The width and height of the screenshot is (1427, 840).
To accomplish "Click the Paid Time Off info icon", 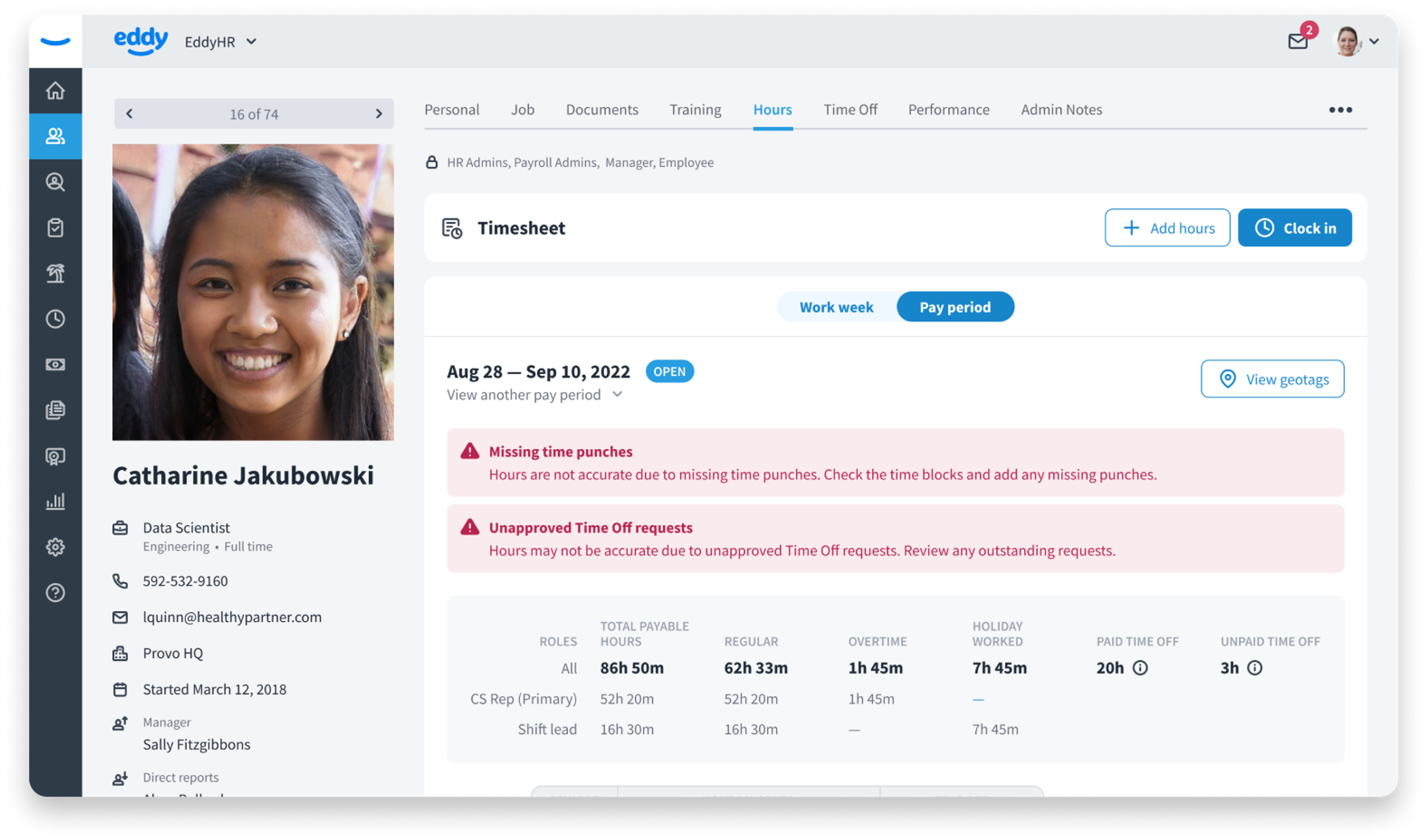I will [1140, 668].
